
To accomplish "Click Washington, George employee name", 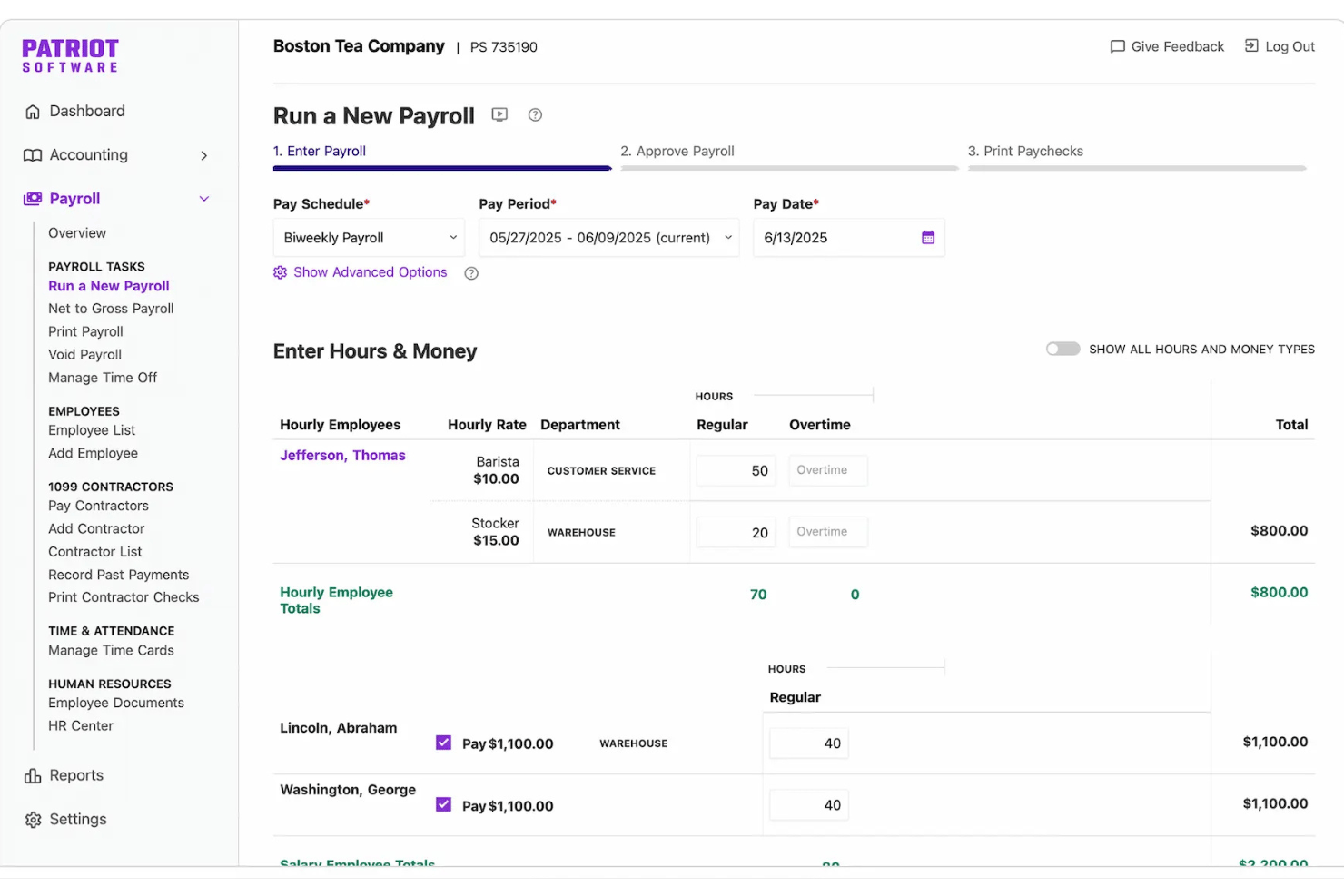I will point(348,790).
